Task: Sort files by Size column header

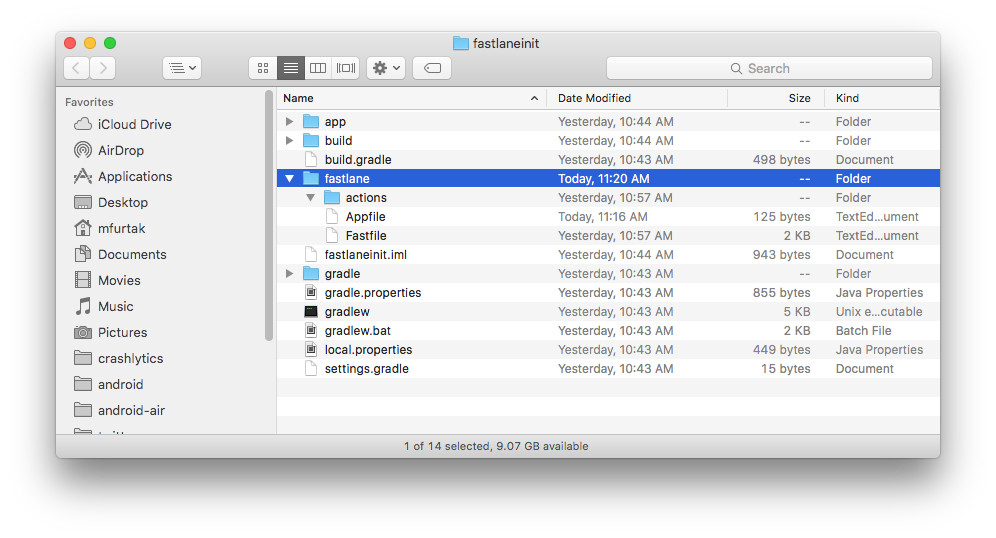Action: click(799, 98)
